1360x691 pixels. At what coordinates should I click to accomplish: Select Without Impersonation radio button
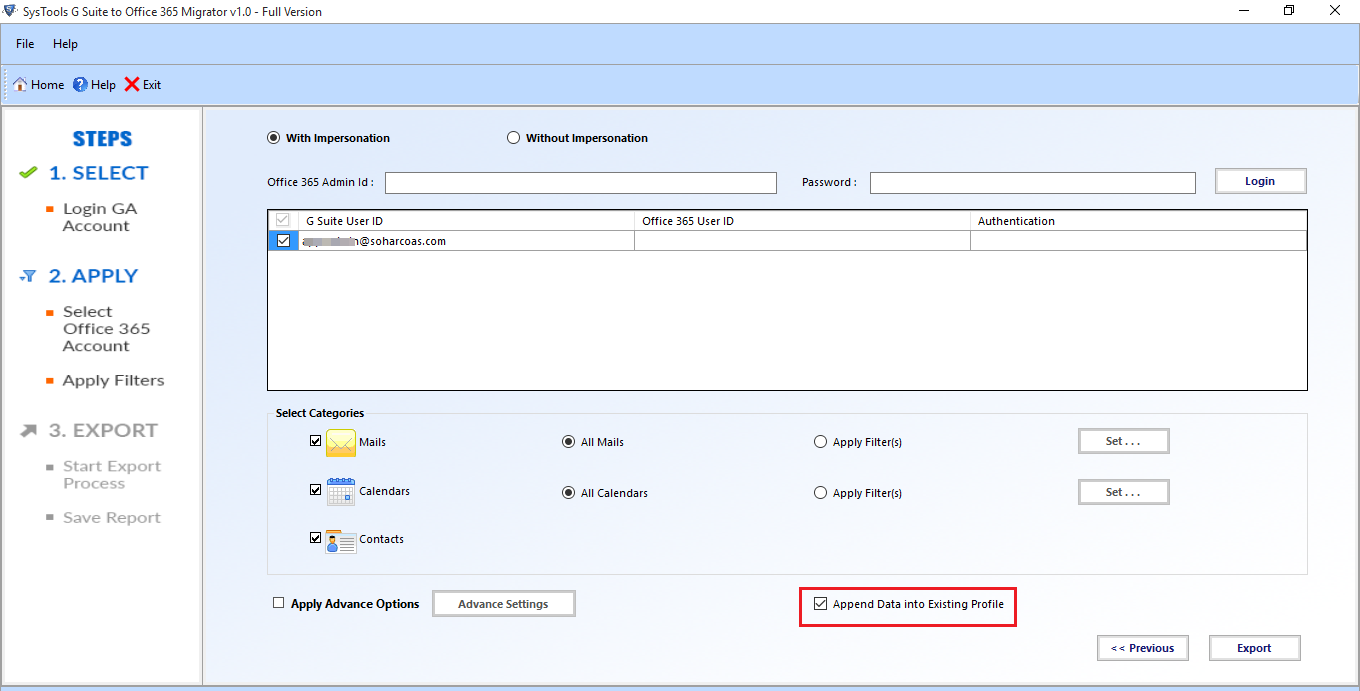coord(513,138)
